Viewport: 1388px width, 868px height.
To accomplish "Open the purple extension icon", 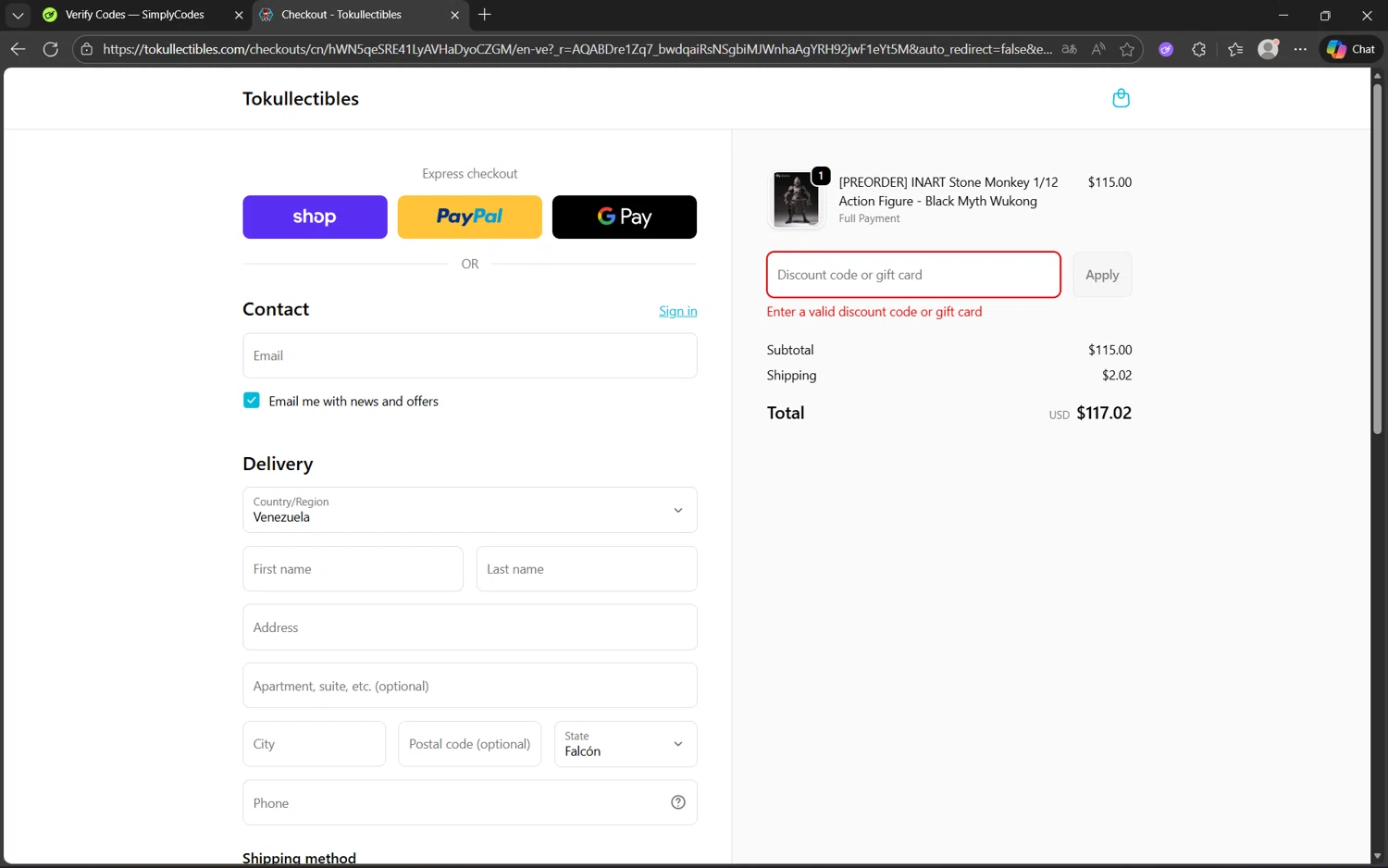I will (1166, 49).
